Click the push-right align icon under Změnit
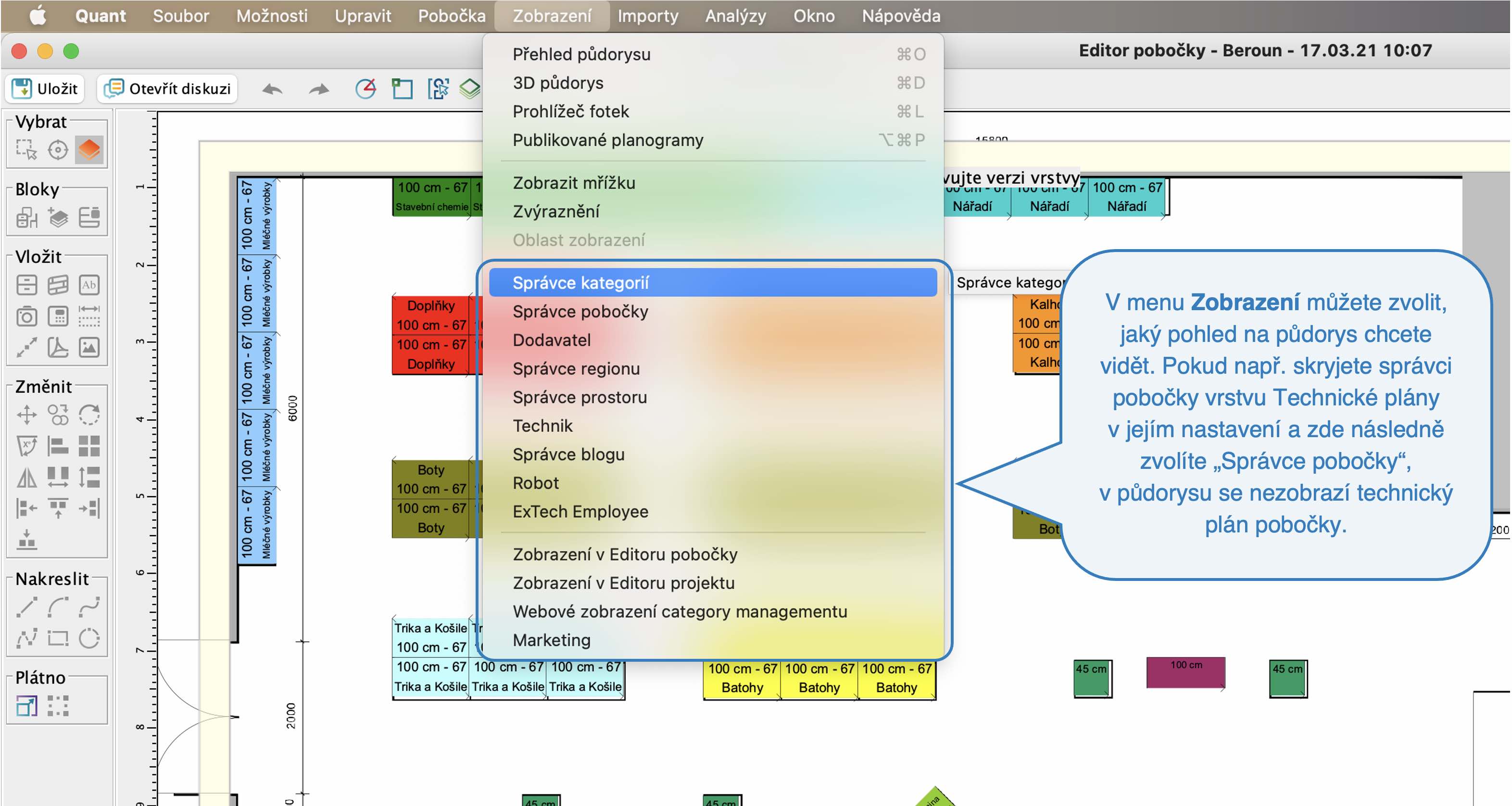This screenshot has height=806, width=1512. click(x=89, y=508)
